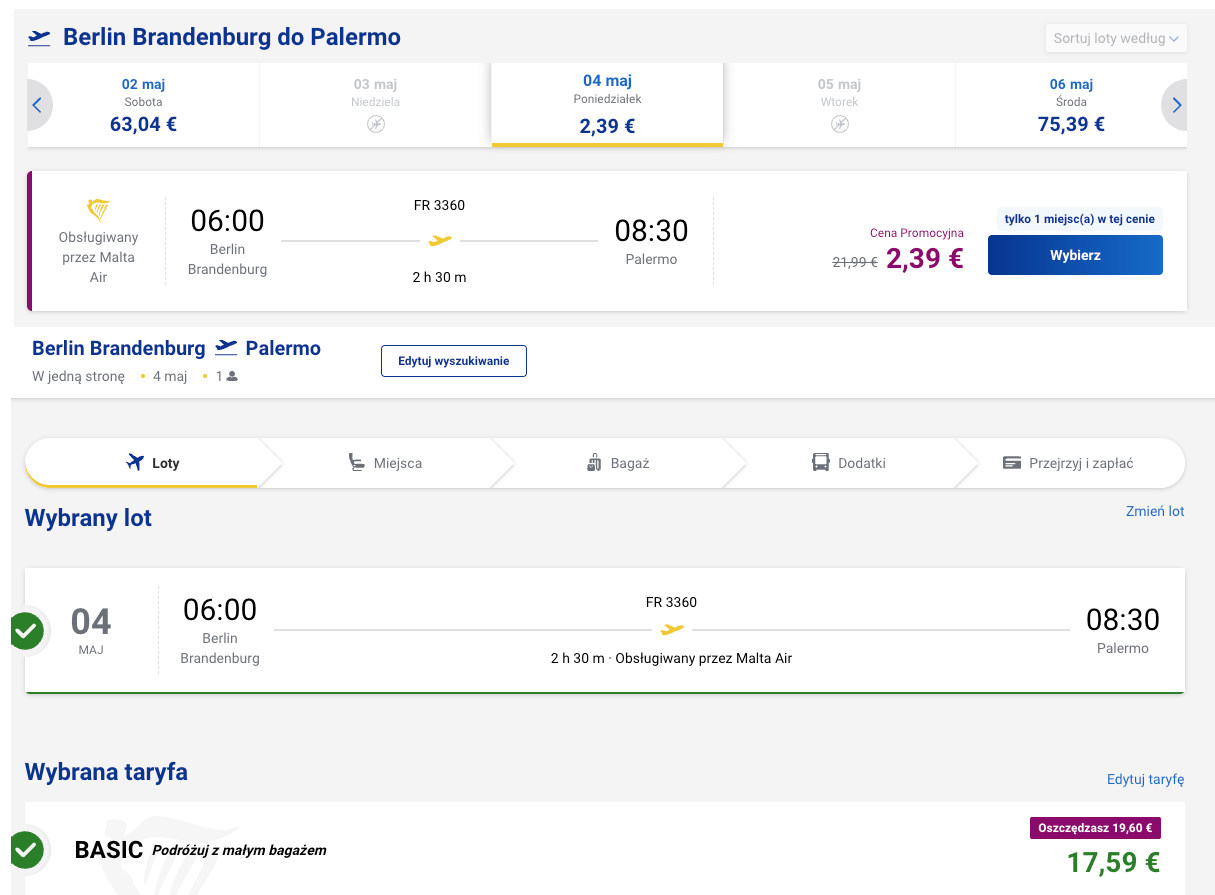This screenshot has width=1215, height=895.
Task: Click the Edytuj wyszukiwanie button
Action: [x=454, y=361]
